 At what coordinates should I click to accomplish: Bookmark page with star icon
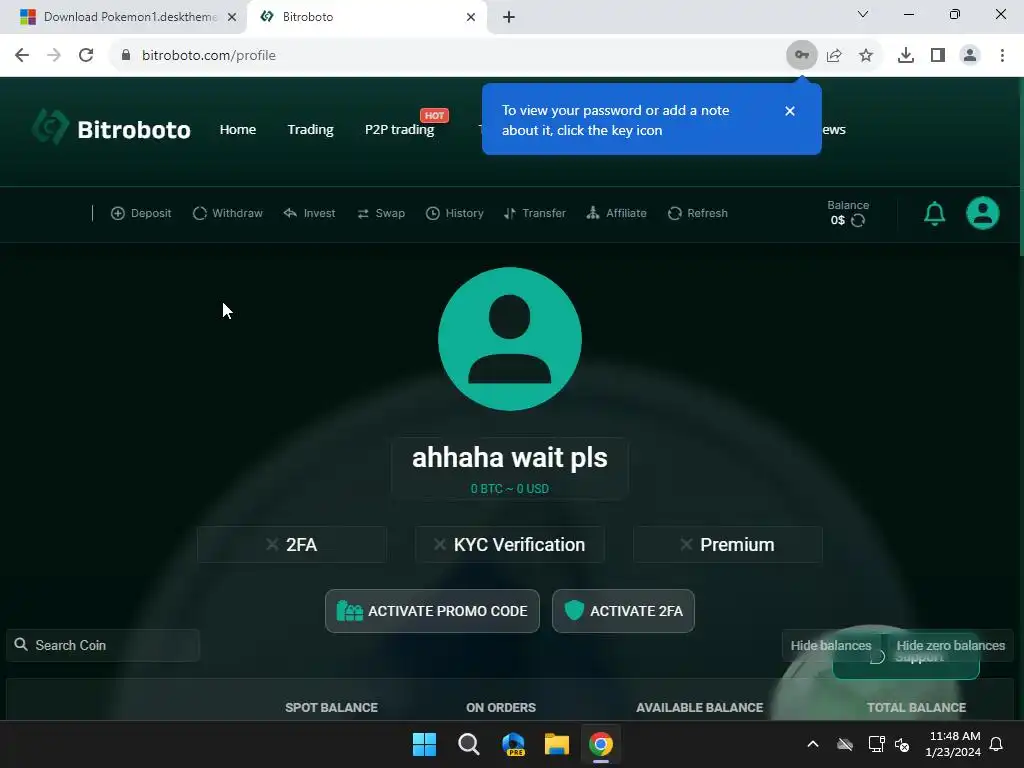click(x=866, y=56)
